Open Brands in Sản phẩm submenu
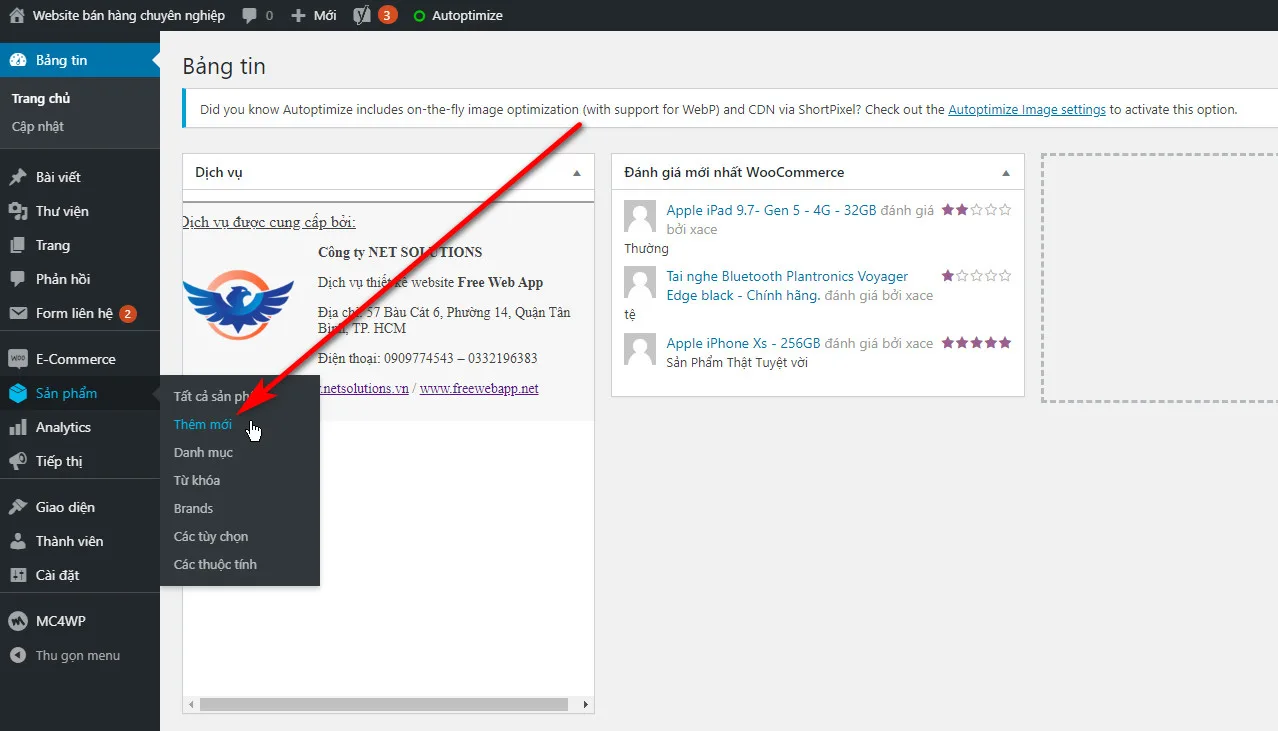 click(x=193, y=508)
